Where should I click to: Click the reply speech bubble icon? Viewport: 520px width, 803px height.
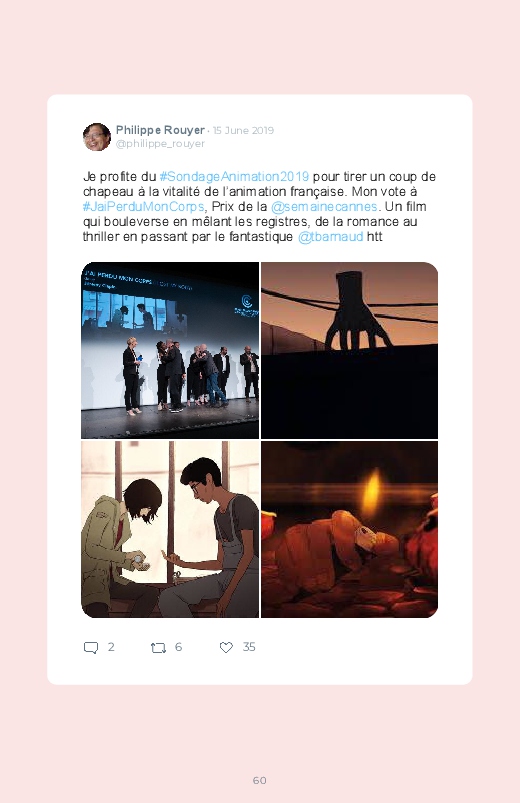[91, 647]
